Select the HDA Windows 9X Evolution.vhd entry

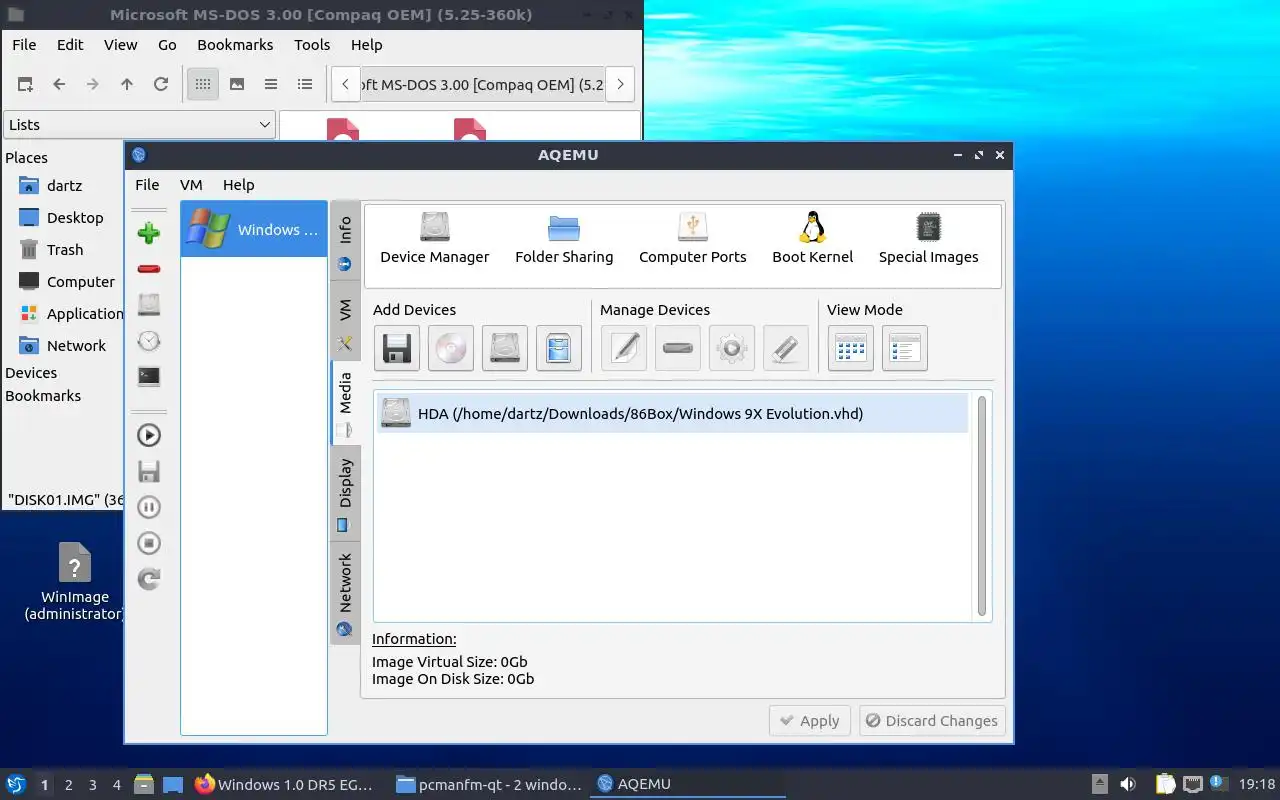coord(672,413)
